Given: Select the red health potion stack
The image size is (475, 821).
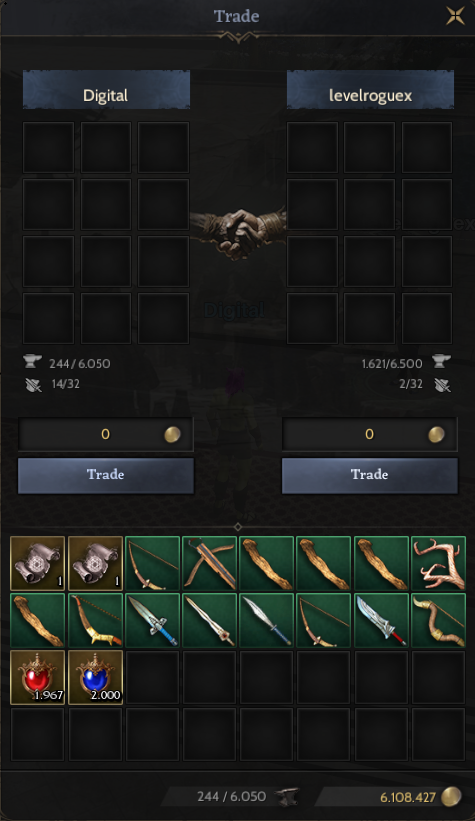Looking at the screenshot, I should tap(38, 677).
